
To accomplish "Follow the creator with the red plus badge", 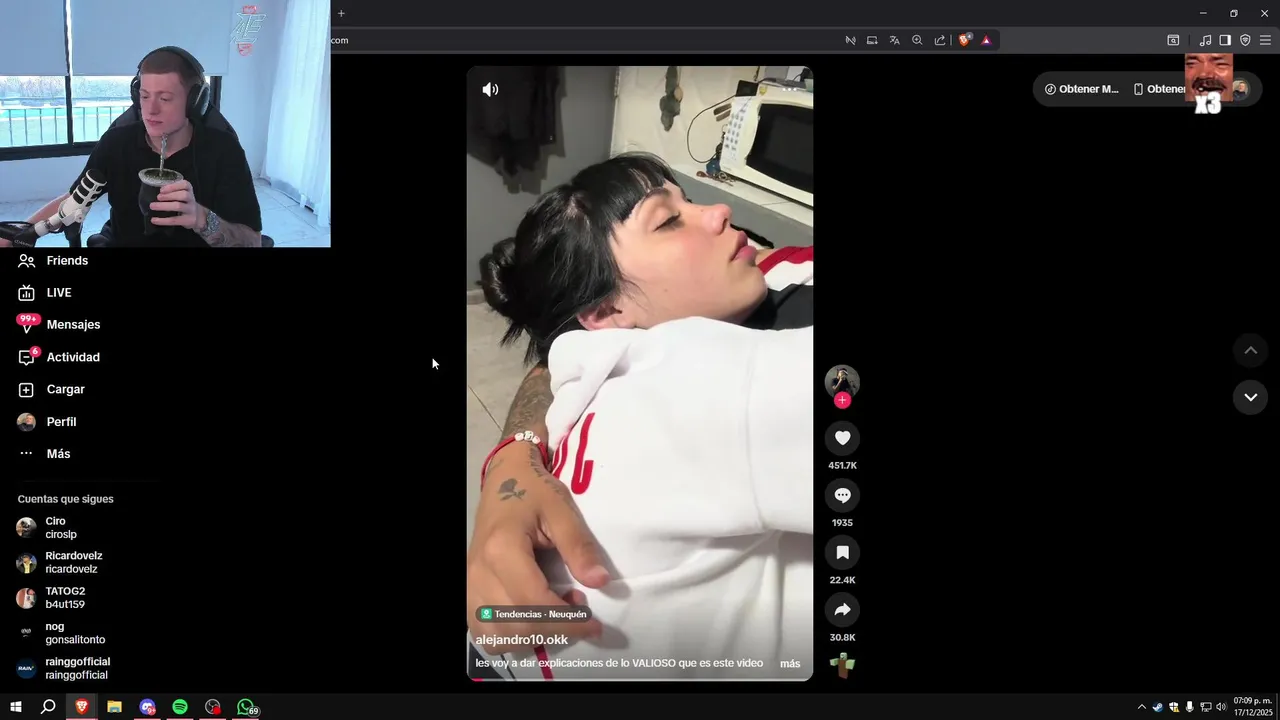I will [842, 400].
